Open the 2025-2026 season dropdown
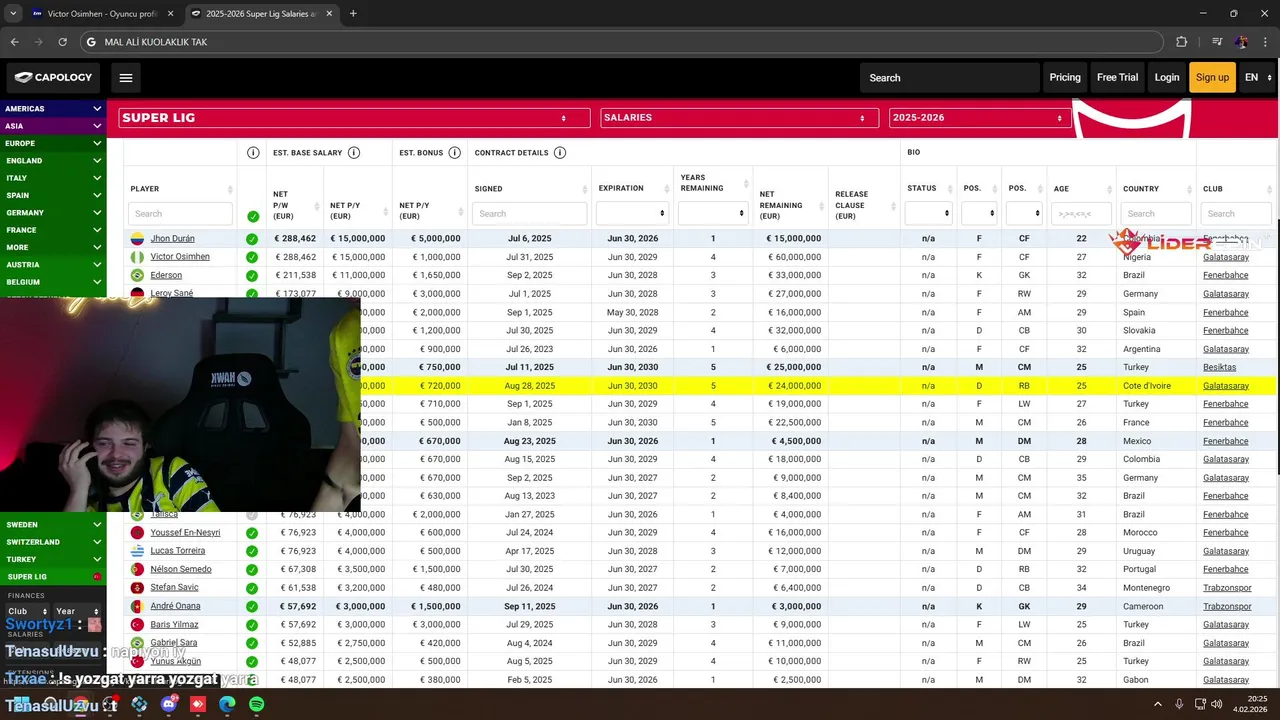The image size is (1280, 720). (x=980, y=118)
